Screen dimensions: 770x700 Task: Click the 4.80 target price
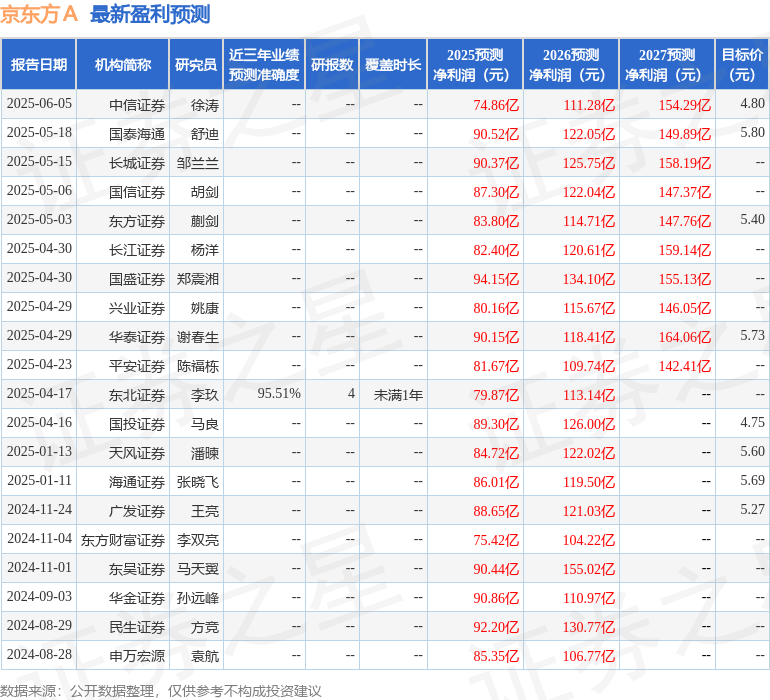(752, 104)
